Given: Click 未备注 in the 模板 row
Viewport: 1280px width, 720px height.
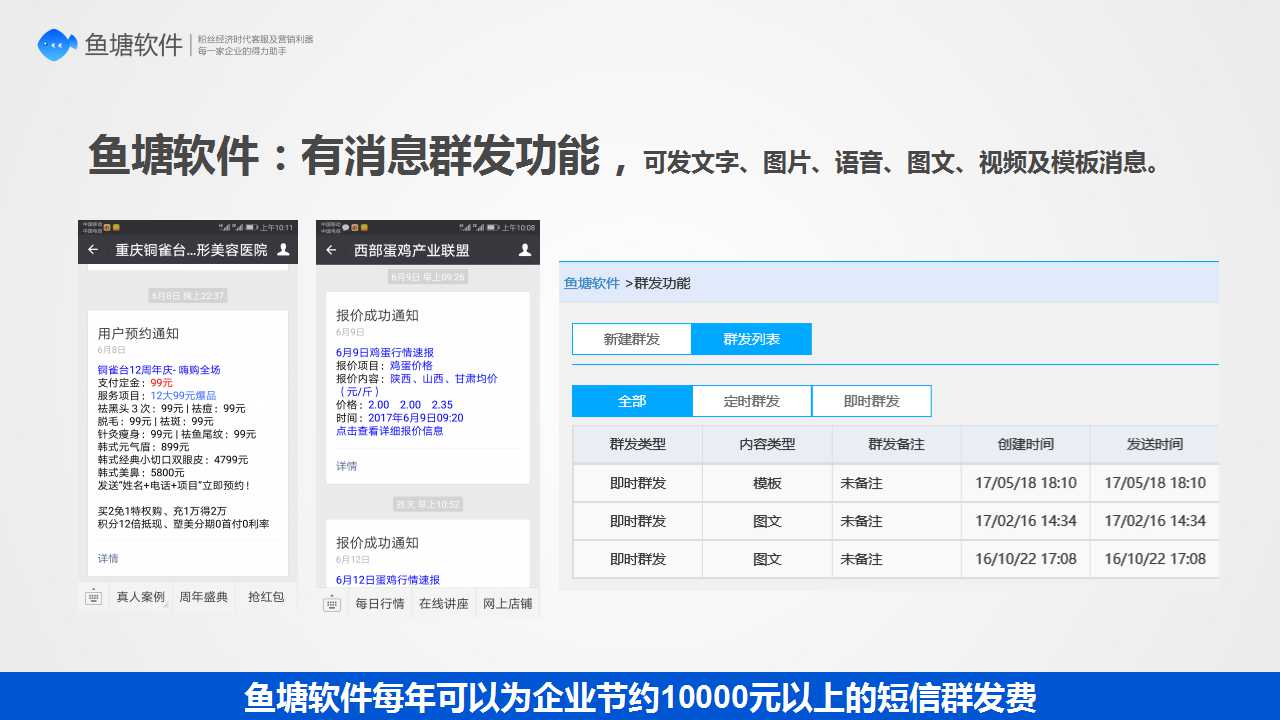Looking at the screenshot, I should tap(861, 483).
